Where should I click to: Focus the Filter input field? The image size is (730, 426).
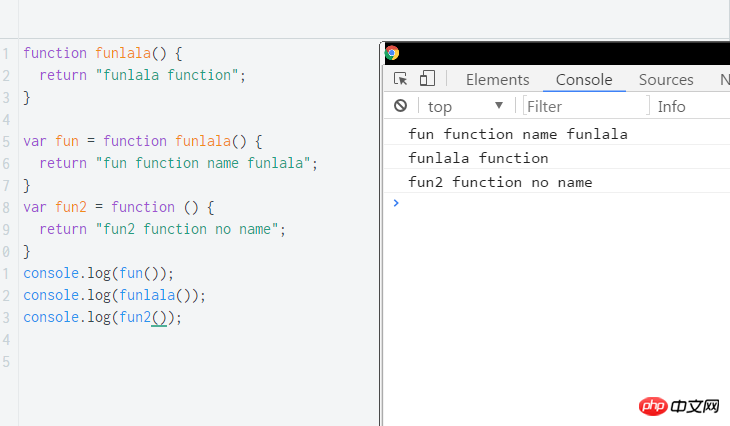tap(586, 107)
